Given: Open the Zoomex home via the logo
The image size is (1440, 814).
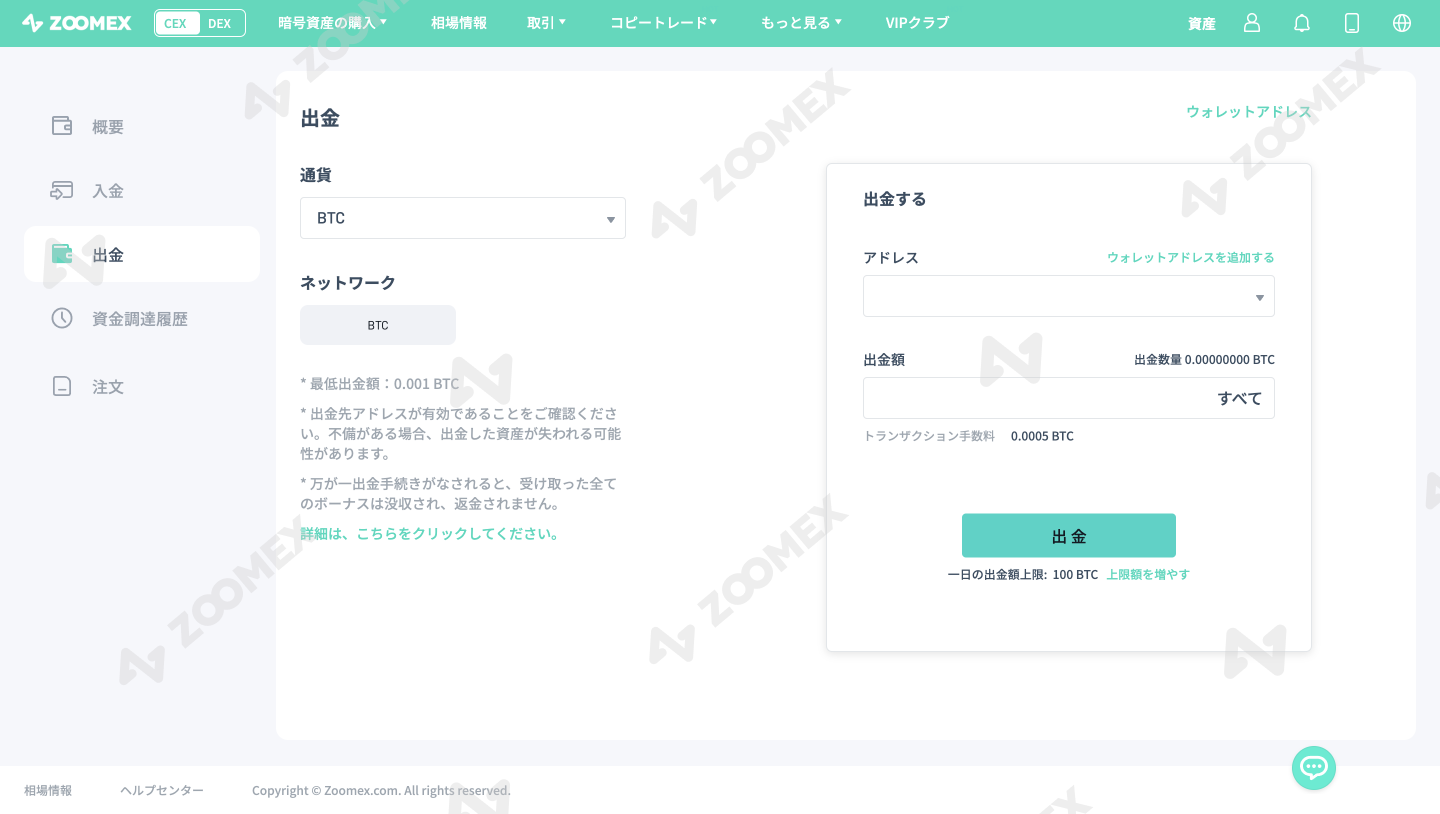Looking at the screenshot, I should pos(76,22).
